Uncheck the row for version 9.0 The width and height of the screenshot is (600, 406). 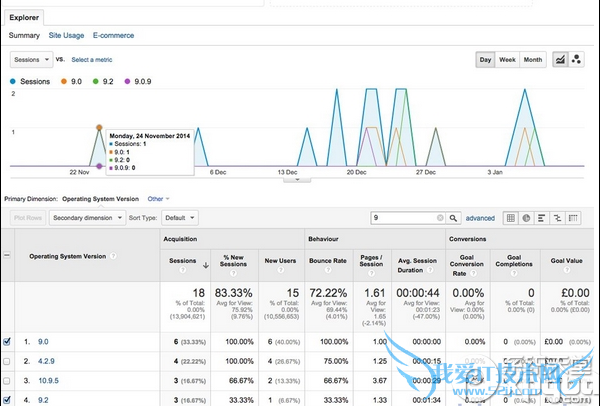9,342
